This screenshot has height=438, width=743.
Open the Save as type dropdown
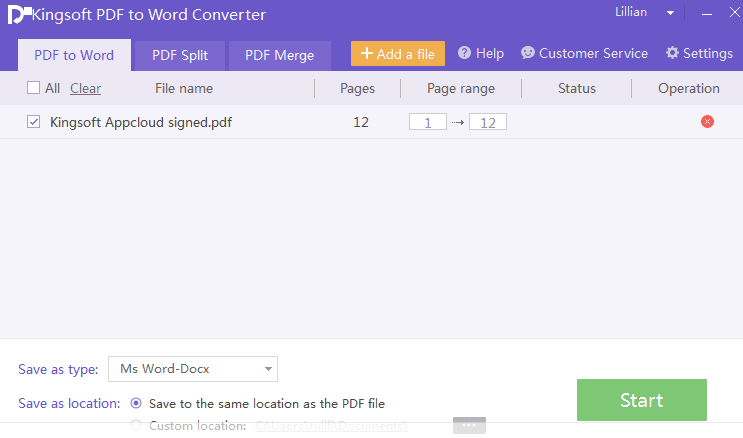pos(193,369)
